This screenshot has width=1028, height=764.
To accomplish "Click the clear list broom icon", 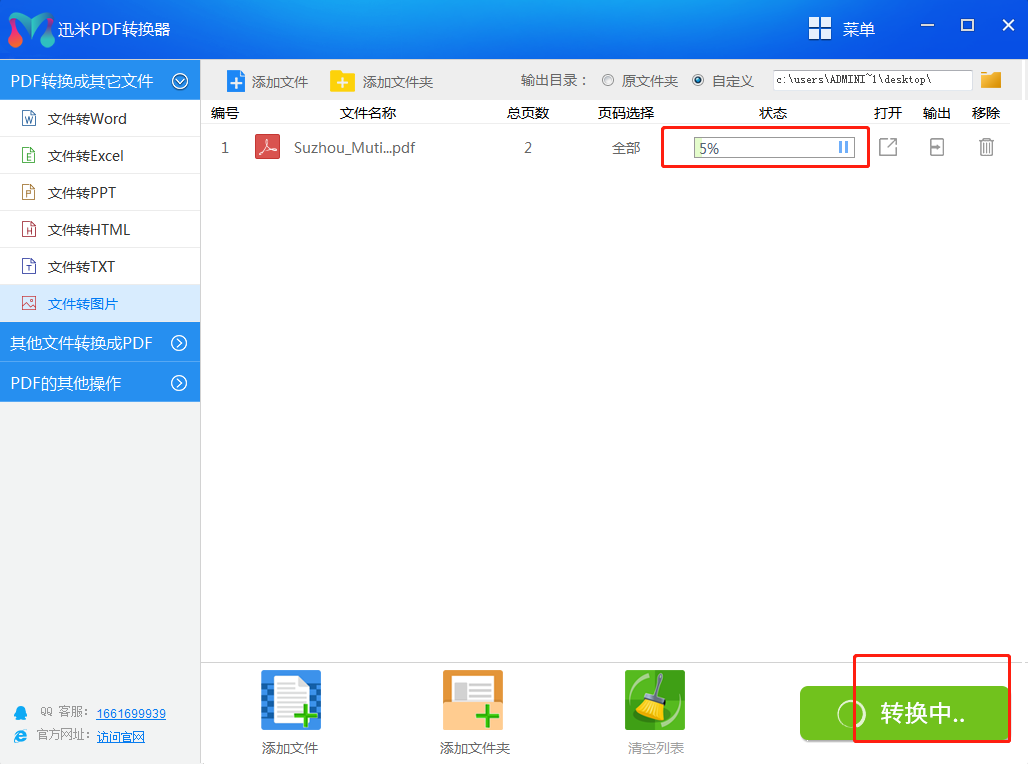I will click(x=655, y=700).
